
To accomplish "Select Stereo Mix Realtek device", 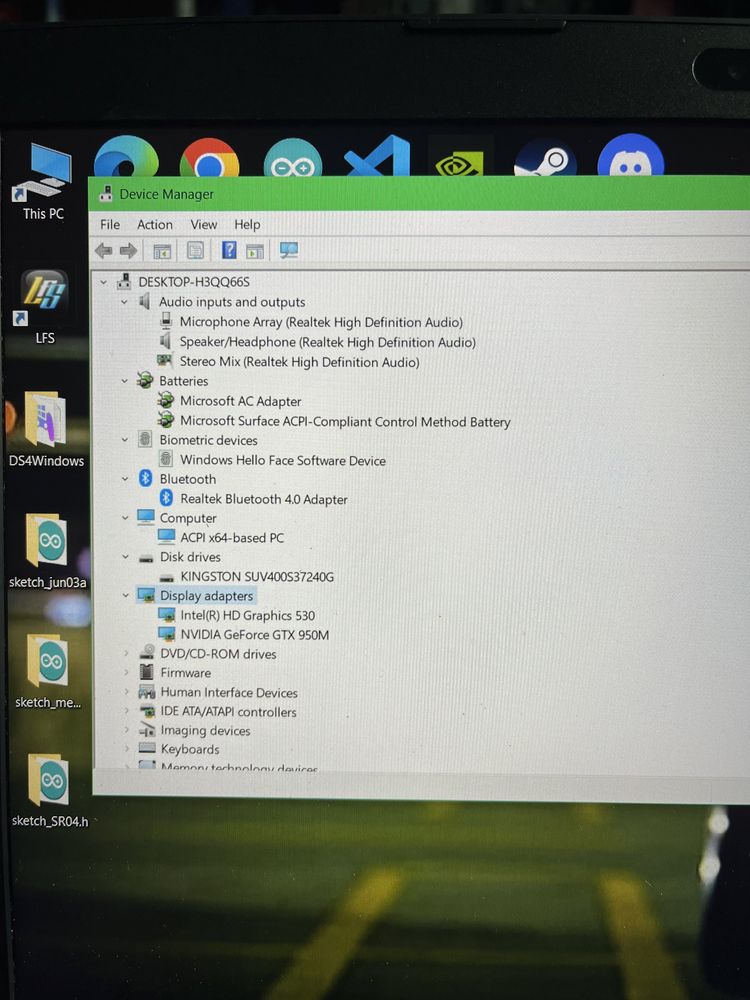I will (299, 362).
